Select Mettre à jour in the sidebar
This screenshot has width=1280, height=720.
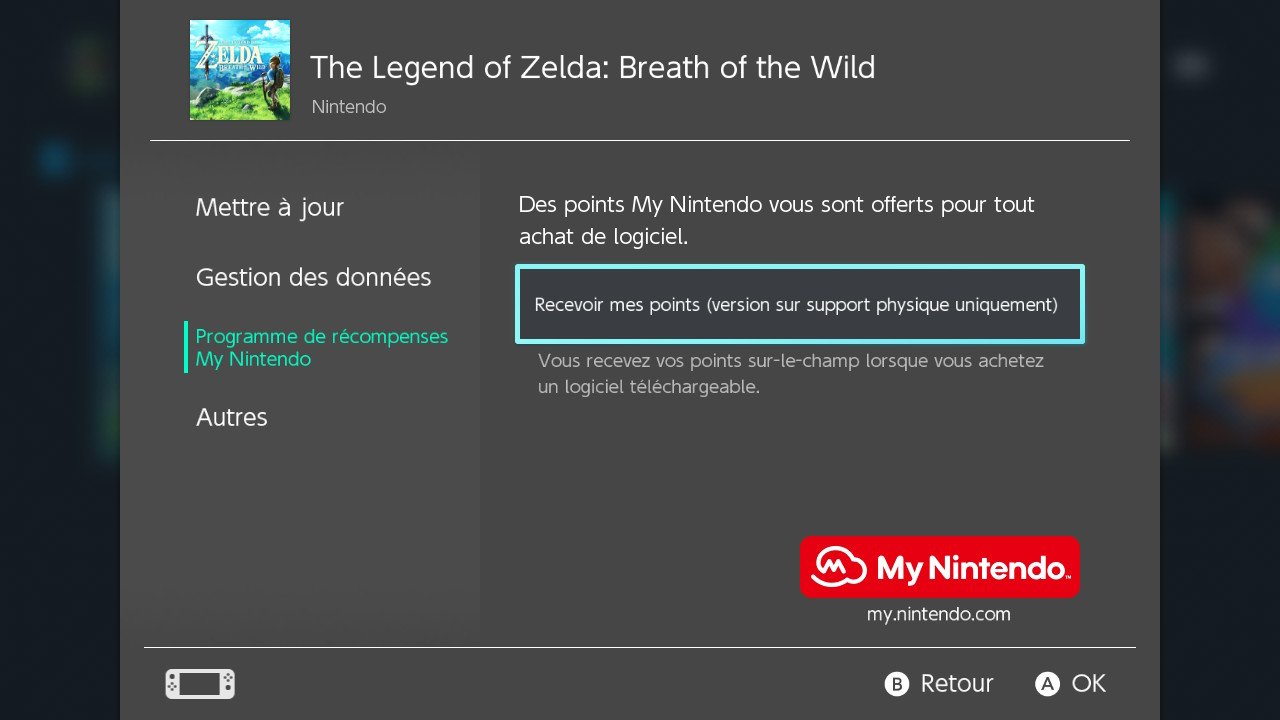pyautogui.click(x=270, y=208)
